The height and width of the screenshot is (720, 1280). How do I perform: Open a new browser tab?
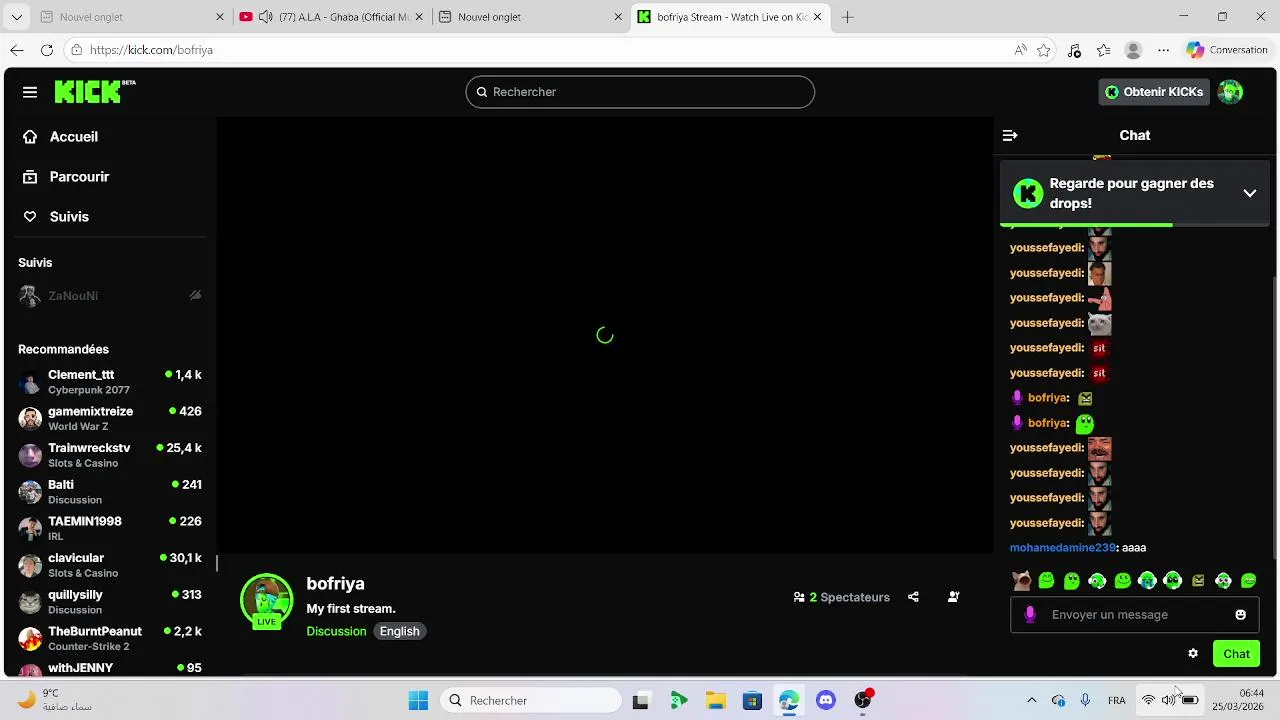[848, 17]
